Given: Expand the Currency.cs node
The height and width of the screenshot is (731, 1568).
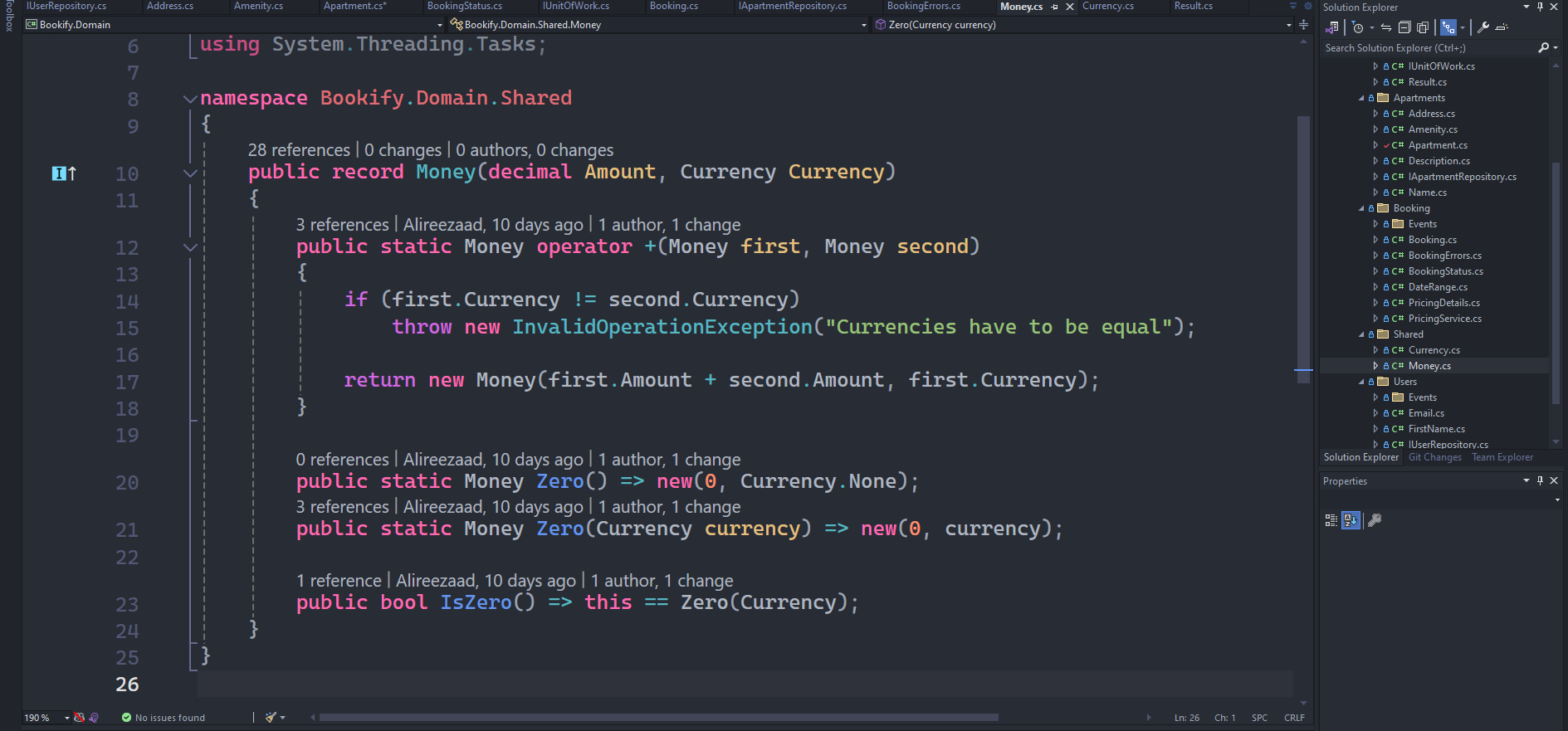Looking at the screenshot, I should click(x=1375, y=350).
